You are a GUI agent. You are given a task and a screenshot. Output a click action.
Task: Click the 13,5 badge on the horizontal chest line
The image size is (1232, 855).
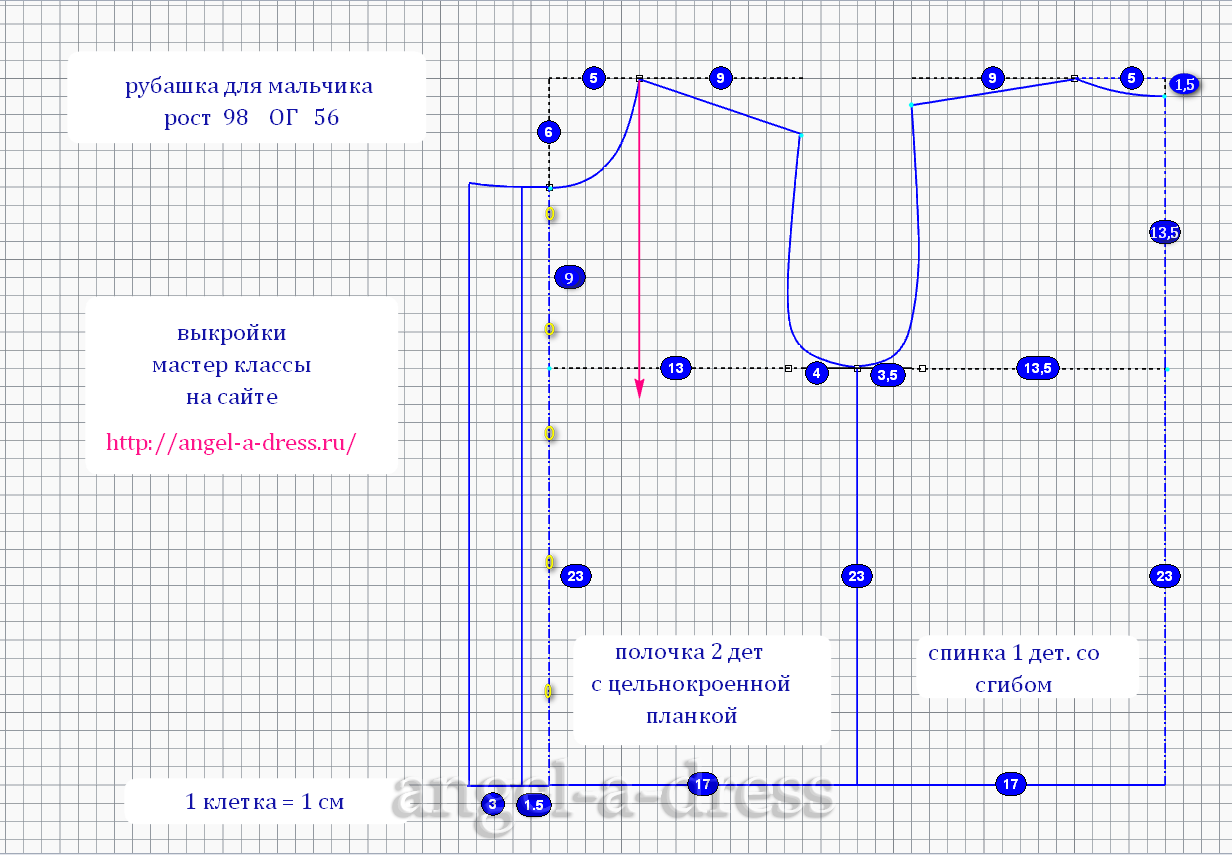(x=1039, y=368)
